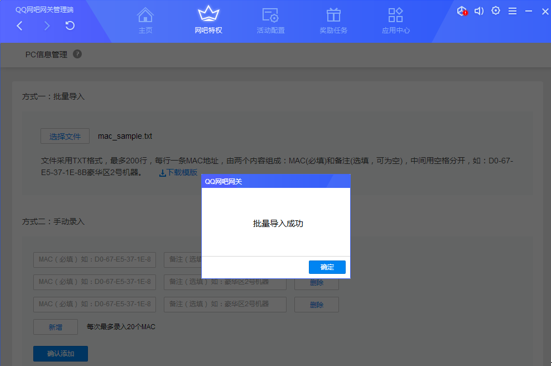Image resolution: width=552 pixels, height=367 pixels.
Task: Focus the third MAC（必填）input field
Action: point(94,304)
